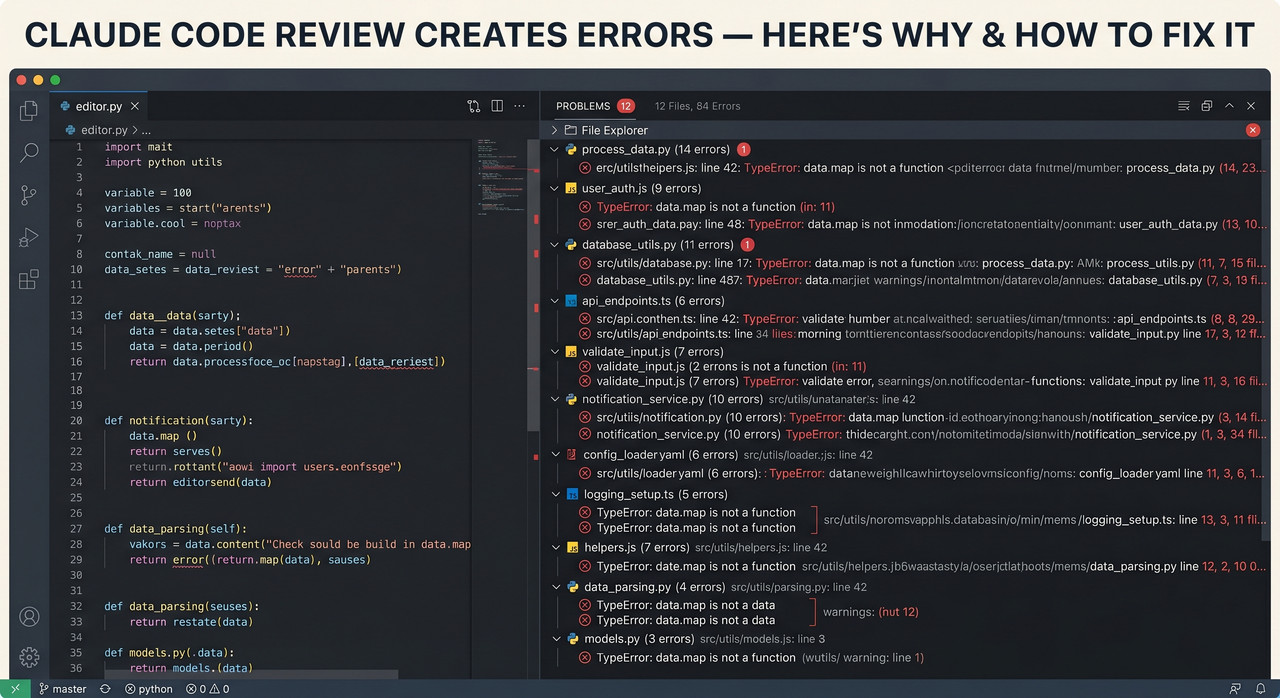Collapse the database_utils.py error group
Viewport: 1280px width, 698px height.
pos(555,244)
